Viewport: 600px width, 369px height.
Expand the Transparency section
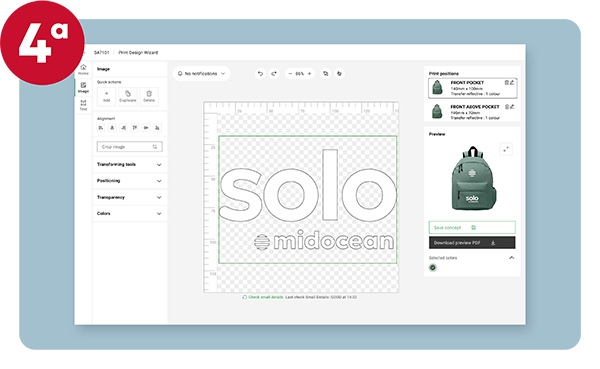(129, 197)
